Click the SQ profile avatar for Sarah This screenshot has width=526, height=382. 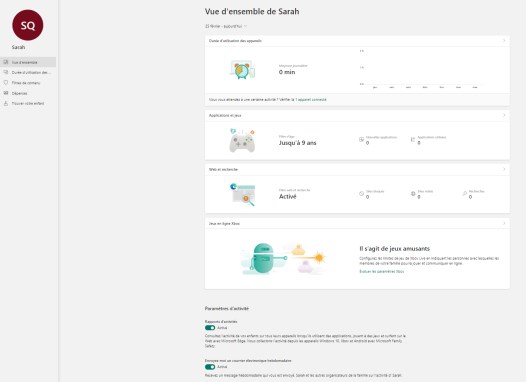point(28,25)
